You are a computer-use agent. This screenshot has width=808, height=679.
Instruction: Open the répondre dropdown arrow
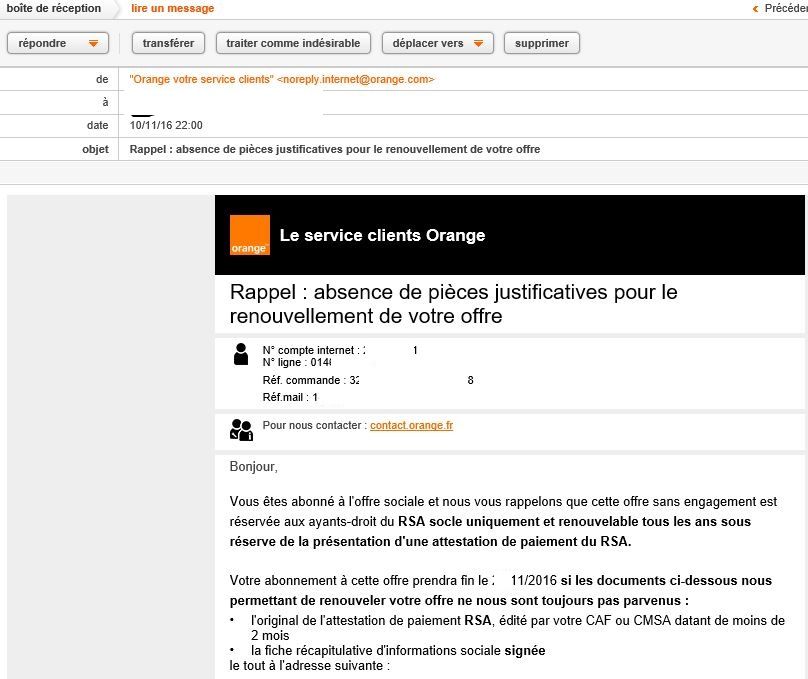pyautogui.click(x=93, y=43)
